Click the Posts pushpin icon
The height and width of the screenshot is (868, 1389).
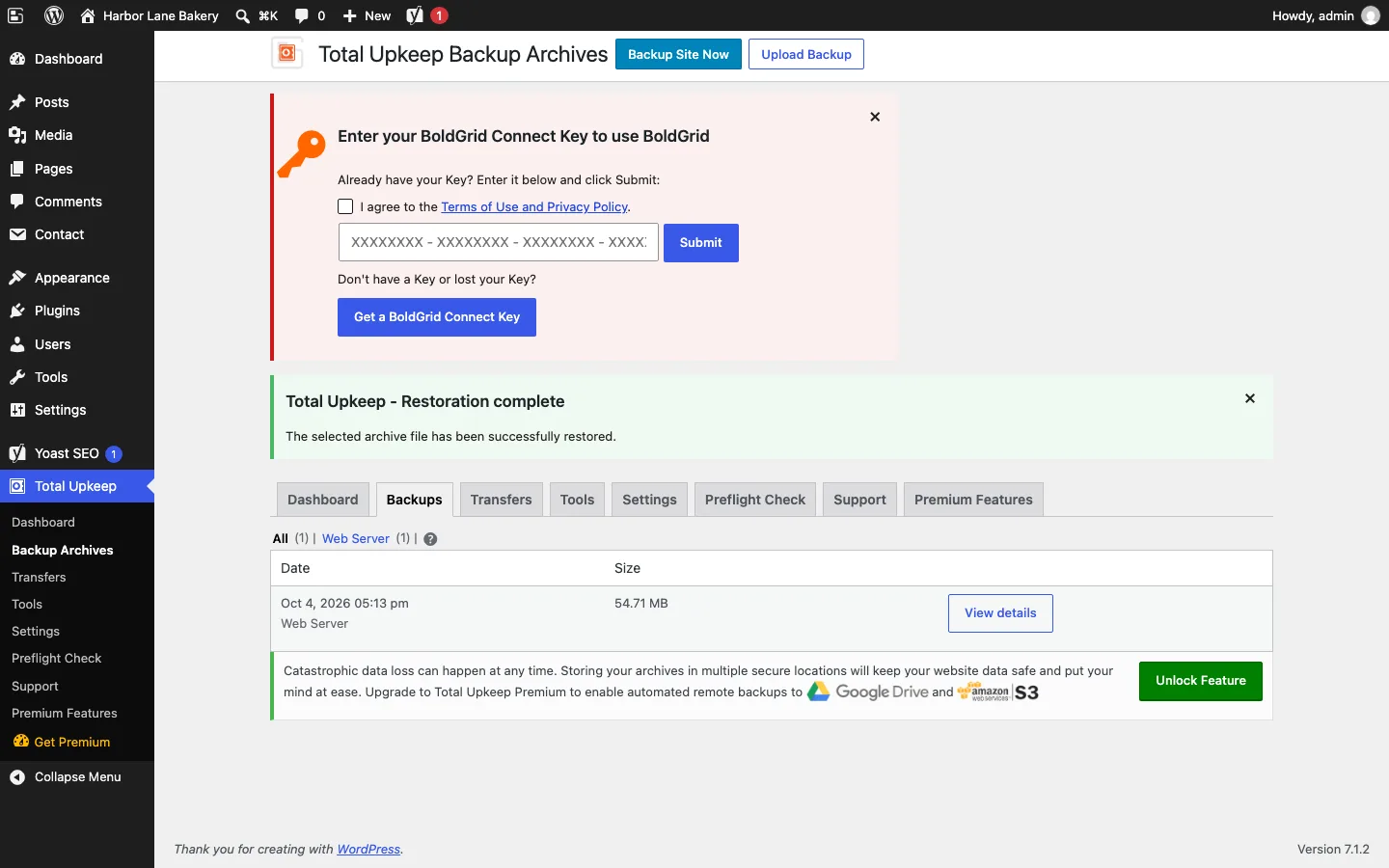pyautogui.click(x=17, y=102)
